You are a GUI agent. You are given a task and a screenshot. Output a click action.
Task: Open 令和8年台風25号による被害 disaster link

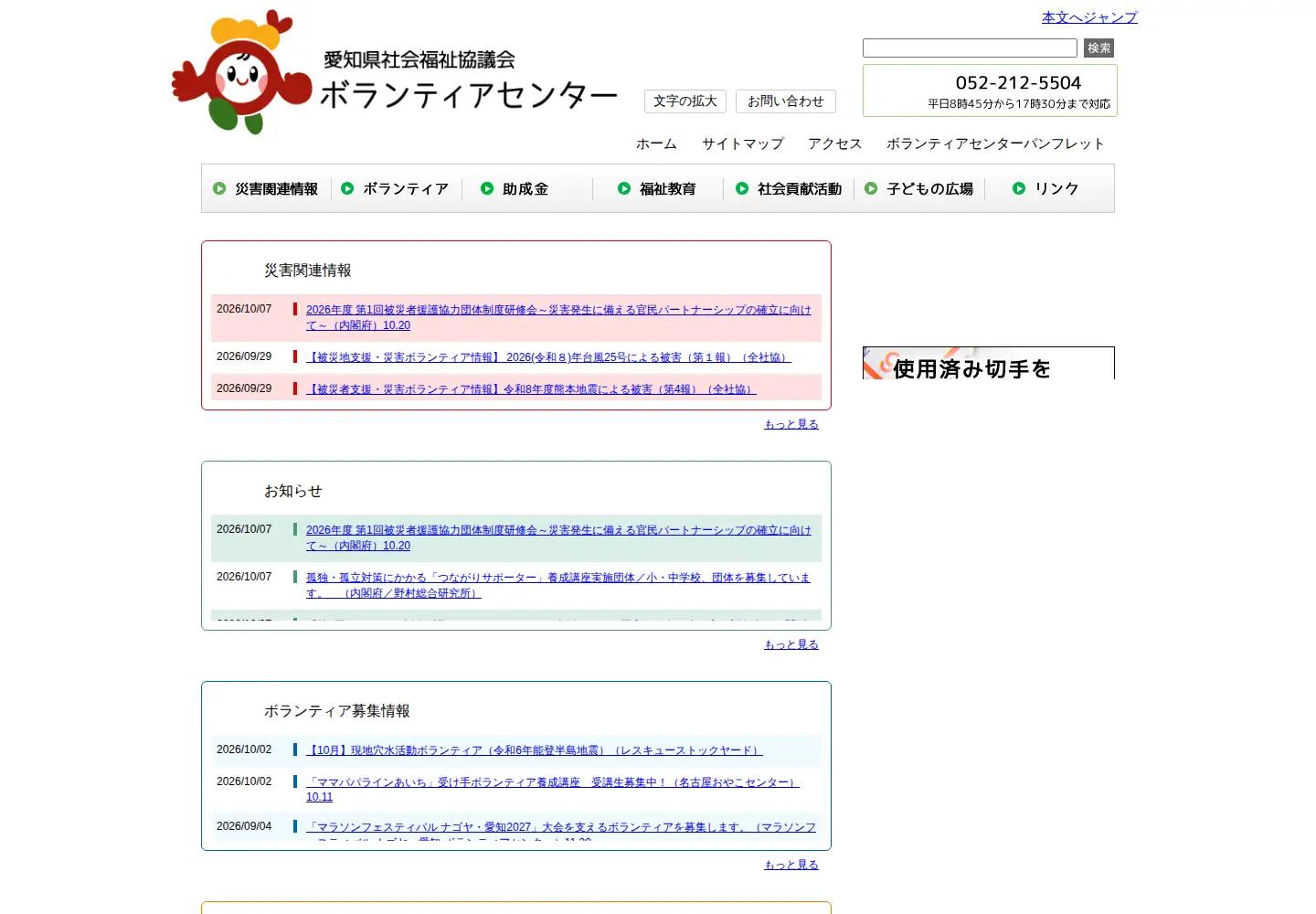tap(548, 357)
